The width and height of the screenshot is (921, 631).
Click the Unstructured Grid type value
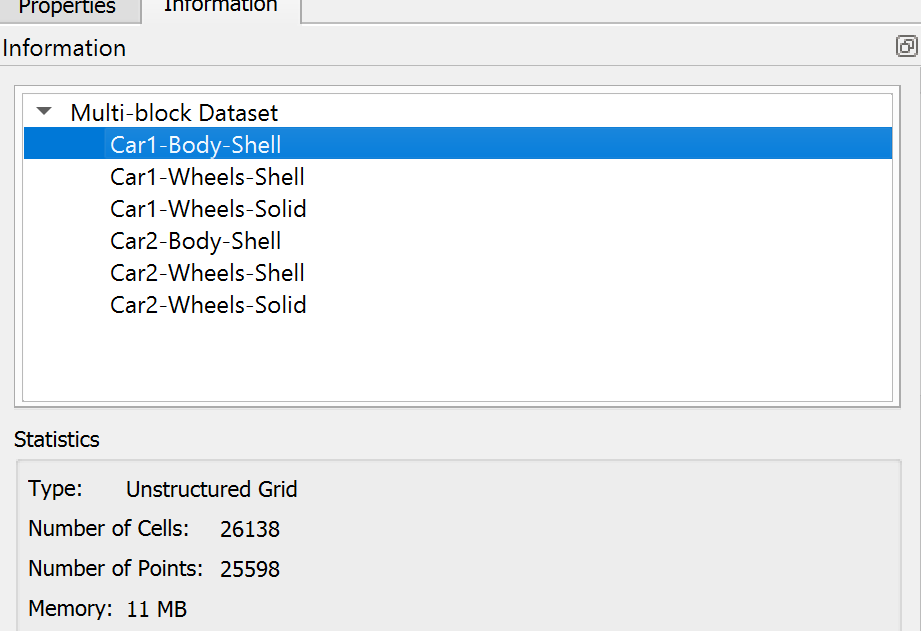point(211,489)
